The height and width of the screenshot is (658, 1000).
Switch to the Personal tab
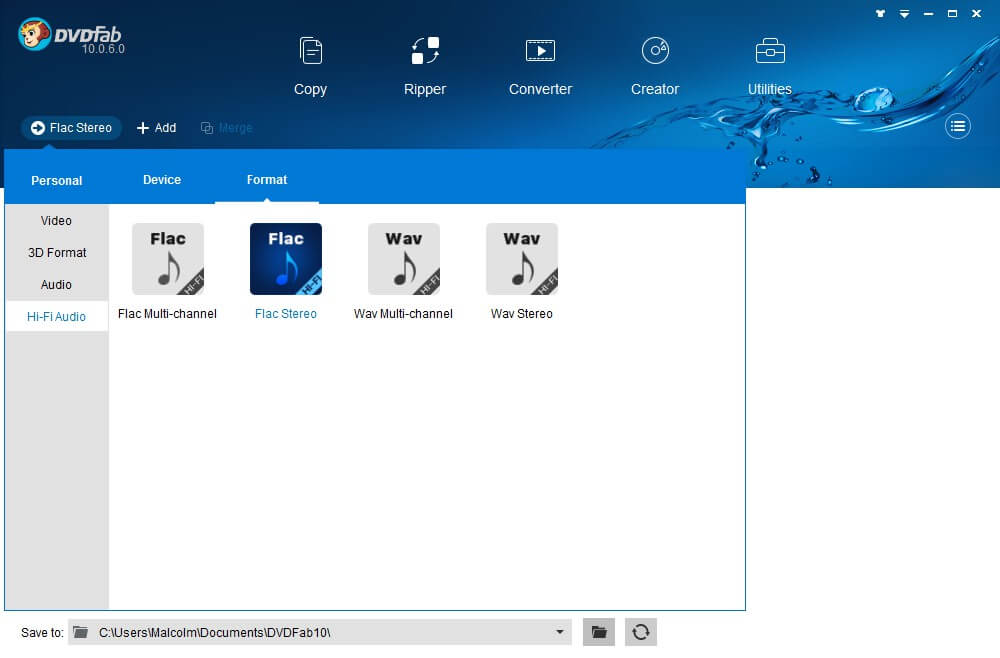[x=57, y=181]
